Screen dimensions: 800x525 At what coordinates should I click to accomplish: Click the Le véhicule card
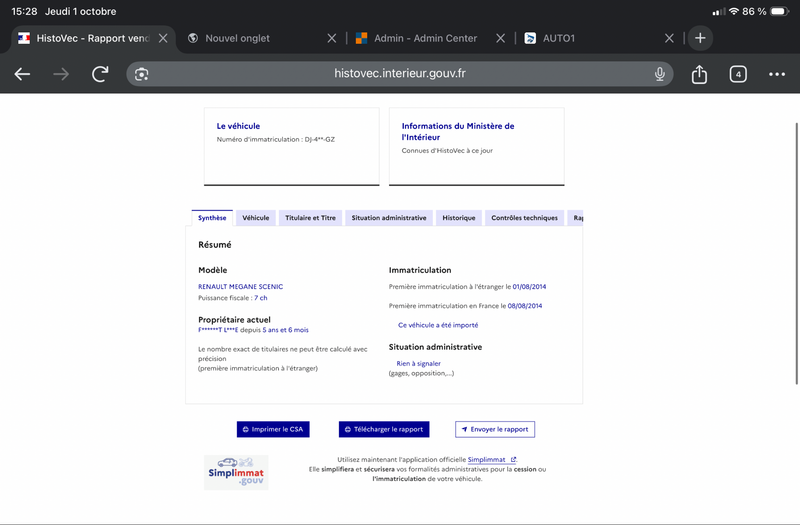coord(292,146)
